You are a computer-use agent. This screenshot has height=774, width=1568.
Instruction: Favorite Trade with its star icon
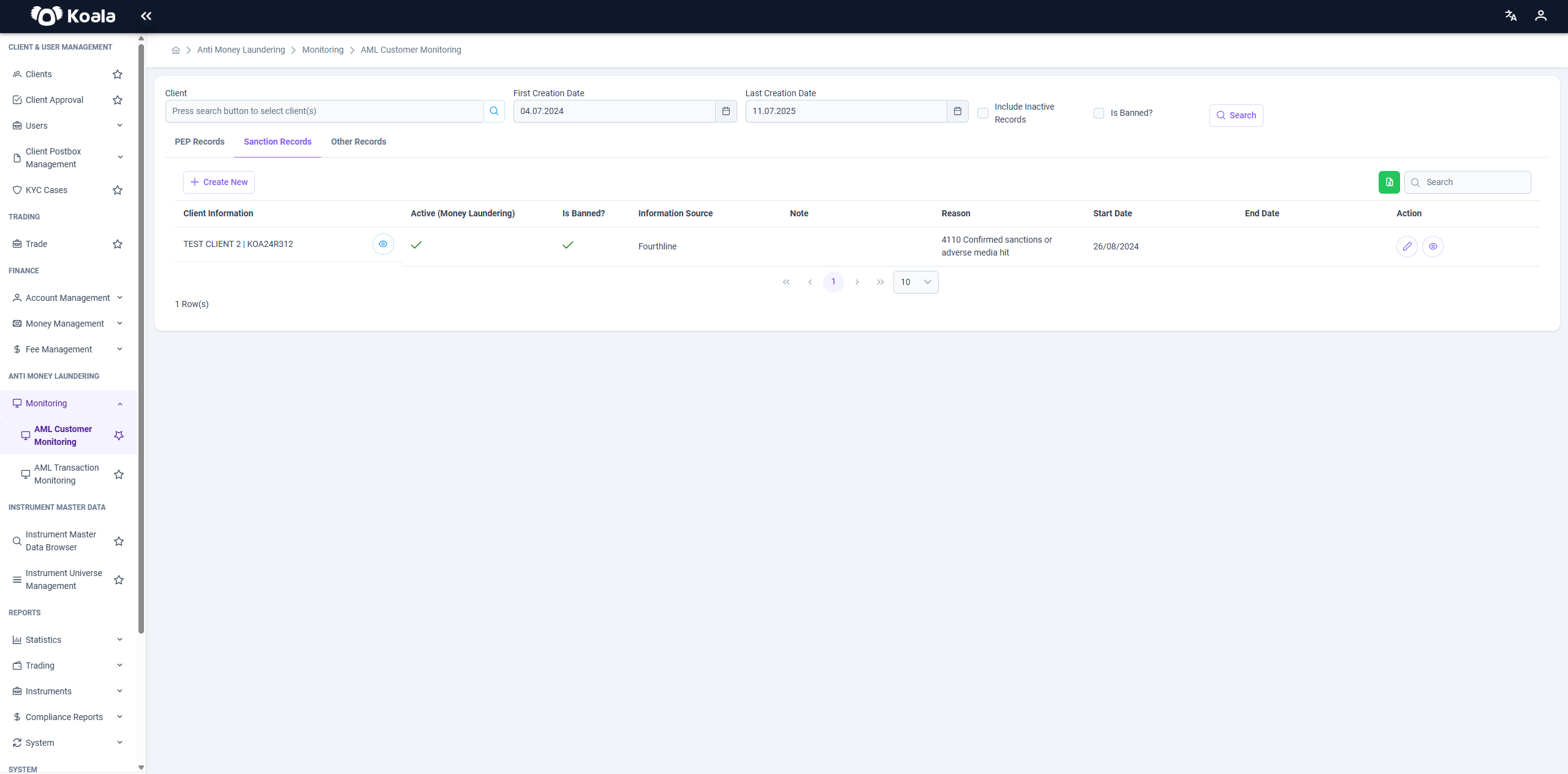(x=118, y=244)
